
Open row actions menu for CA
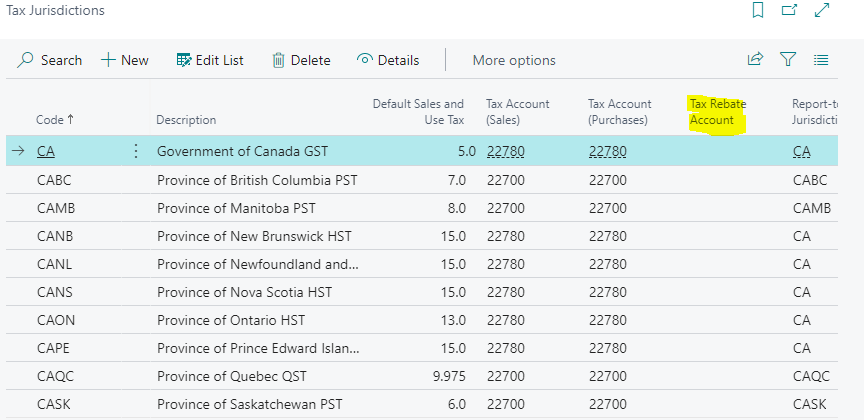[x=136, y=152]
